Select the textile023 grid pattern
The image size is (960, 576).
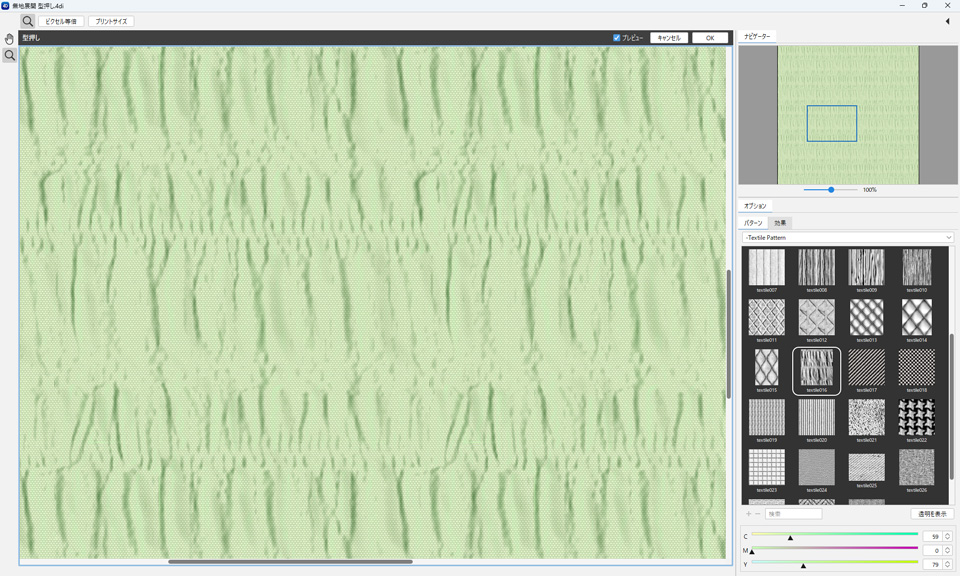tap(766, 468)
